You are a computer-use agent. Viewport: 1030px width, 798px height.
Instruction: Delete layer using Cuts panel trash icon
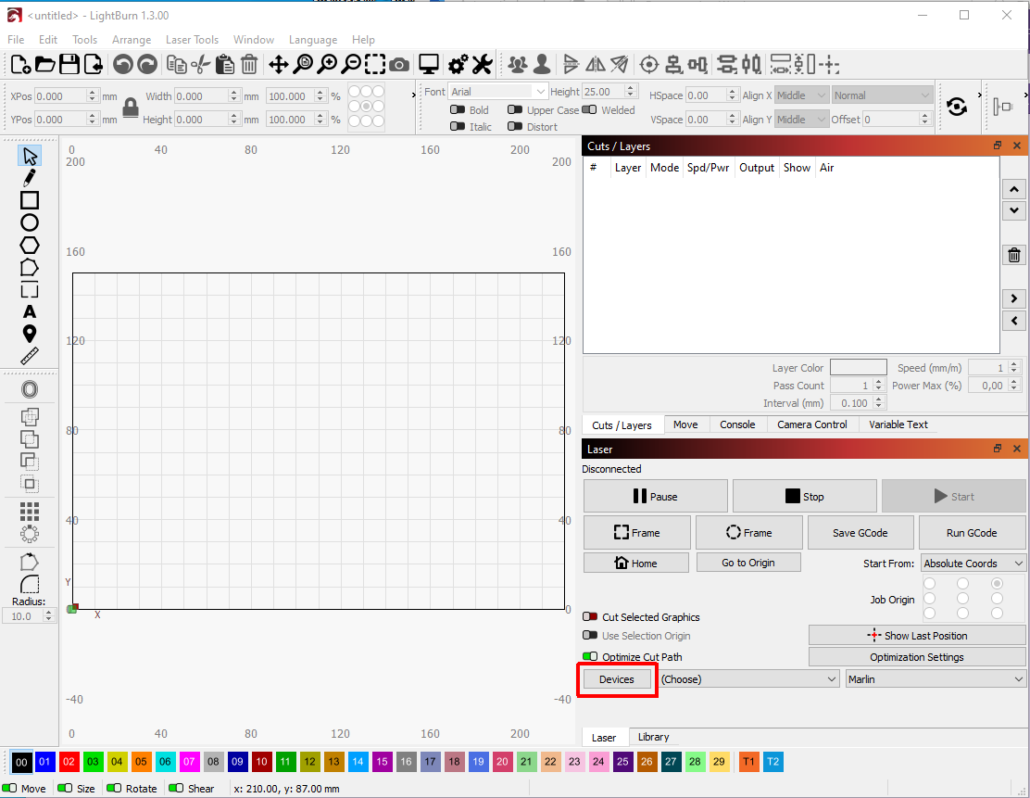pos(1014,255)
